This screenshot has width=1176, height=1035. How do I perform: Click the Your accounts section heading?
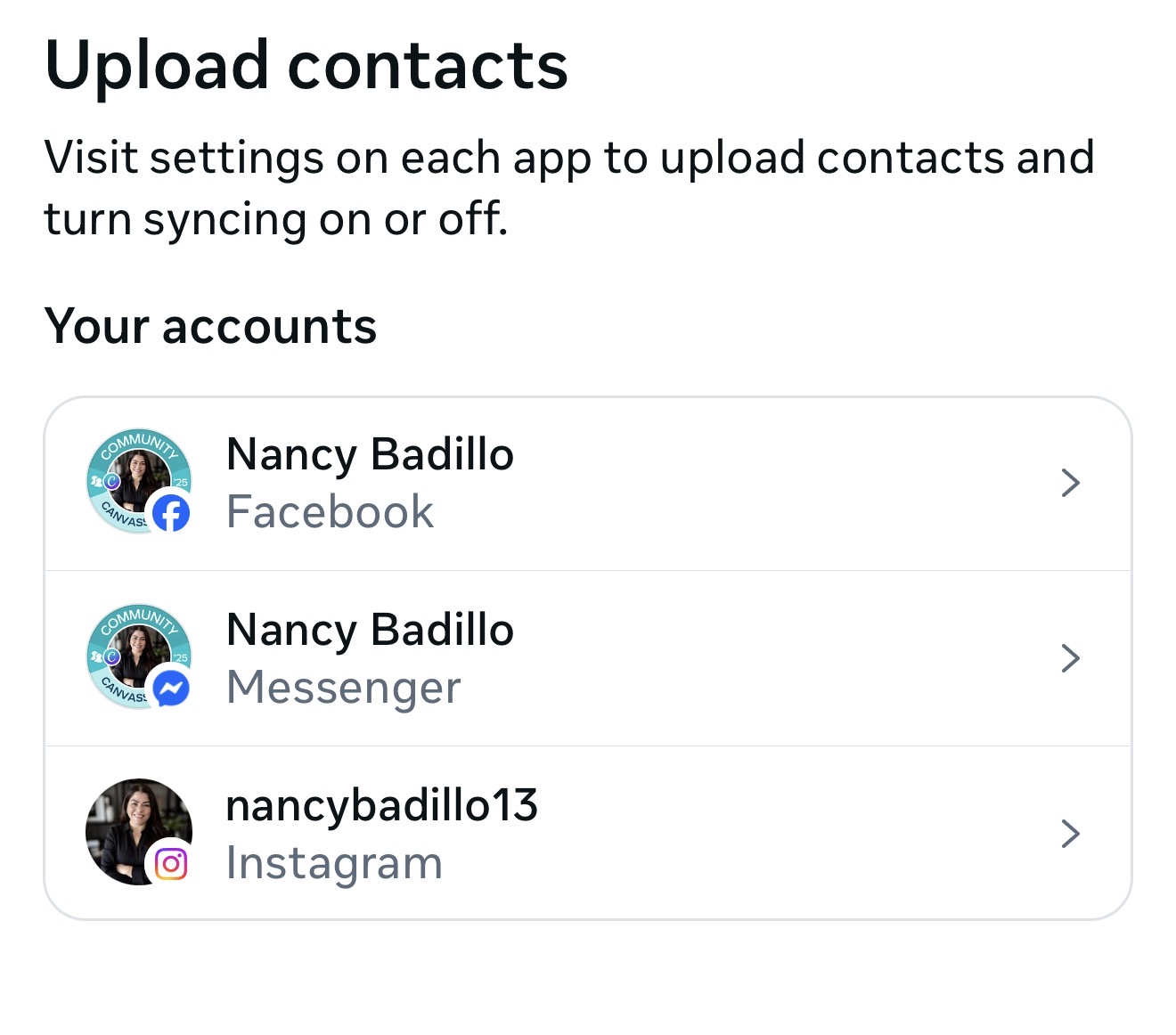tap(210, 326)
